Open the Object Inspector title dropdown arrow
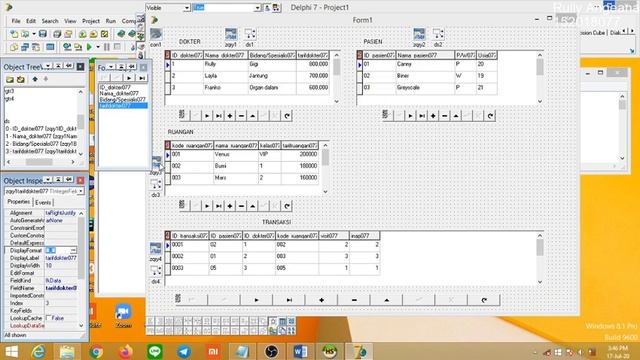This screenshot has width=640, height=360. tap(48, 180)
